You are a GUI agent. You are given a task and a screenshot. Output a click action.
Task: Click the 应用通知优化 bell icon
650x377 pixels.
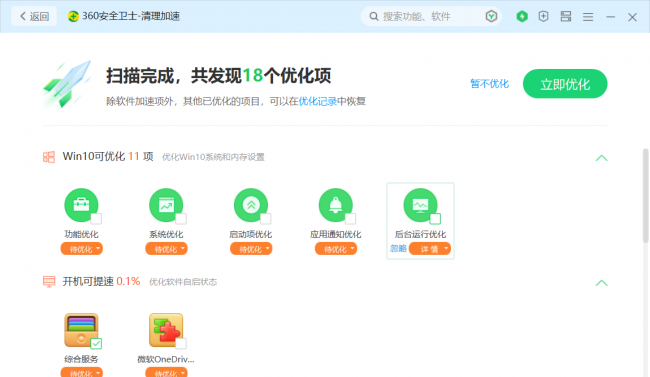click(335, 205)
